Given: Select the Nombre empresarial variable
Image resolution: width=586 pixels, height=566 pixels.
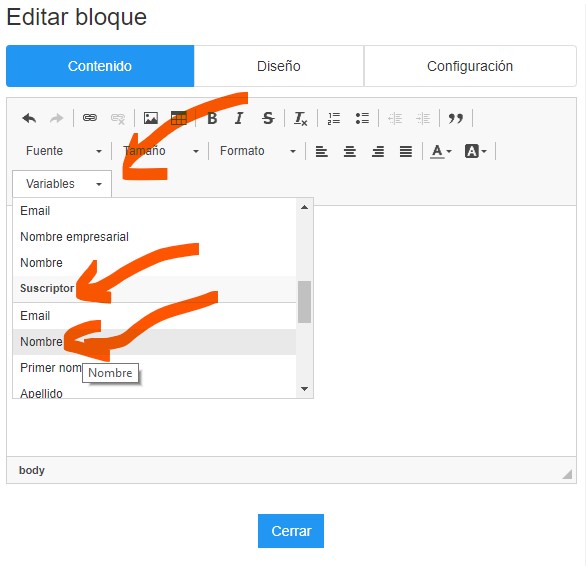Looking at the screenshot, I should point(154,237).
